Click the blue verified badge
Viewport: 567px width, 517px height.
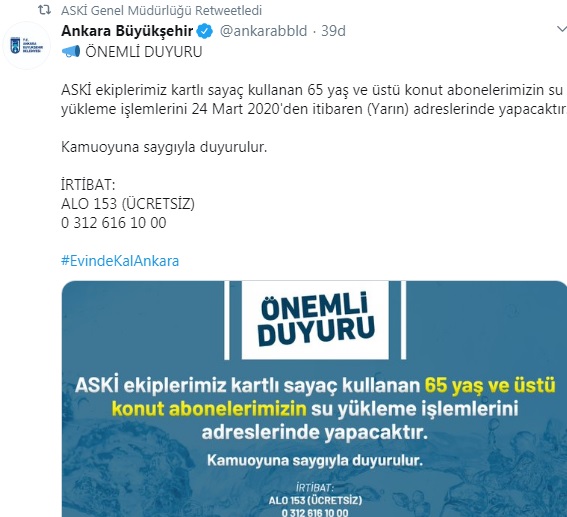tap(204, 31)
